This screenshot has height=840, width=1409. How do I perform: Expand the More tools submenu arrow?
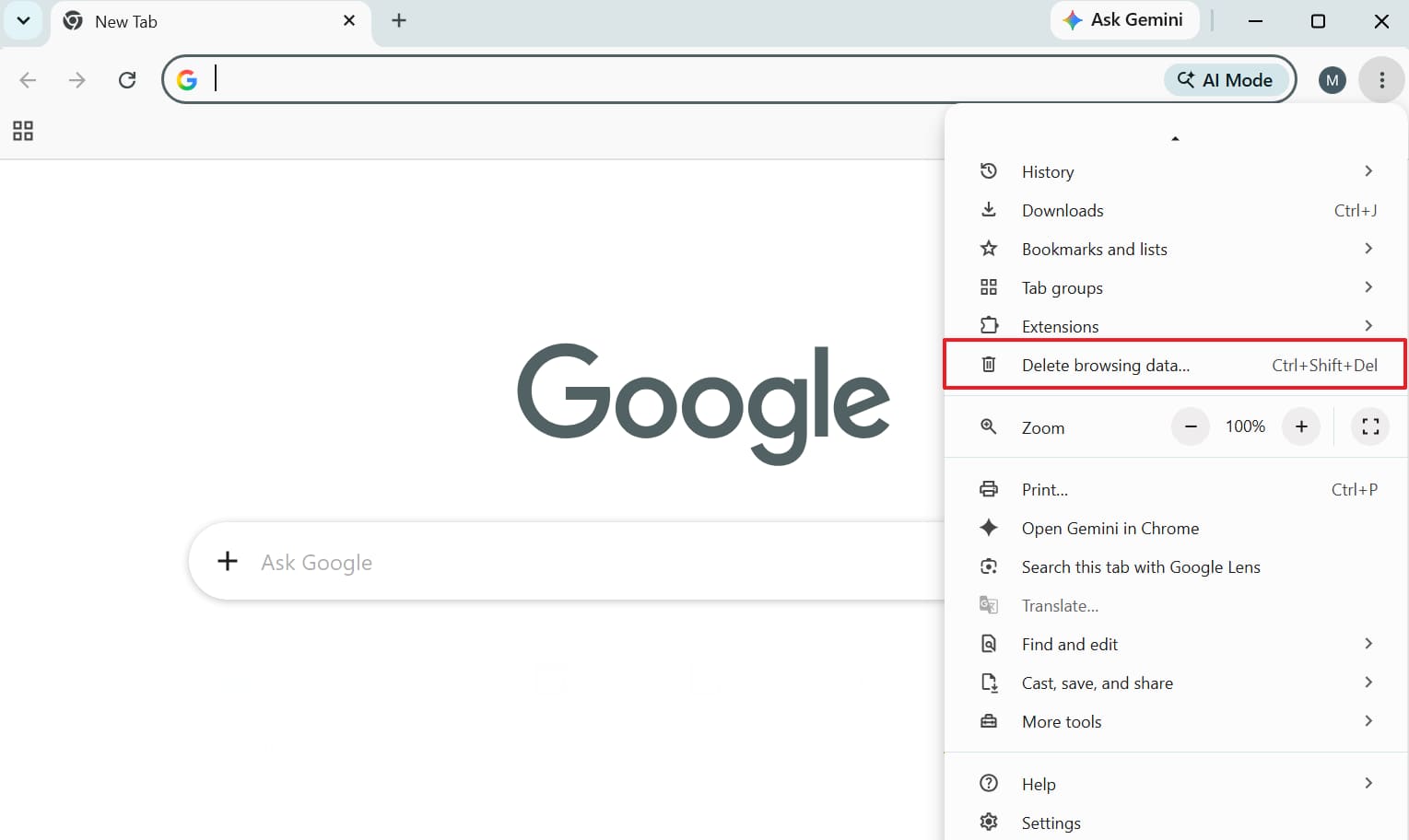(x=1368, y=721)
